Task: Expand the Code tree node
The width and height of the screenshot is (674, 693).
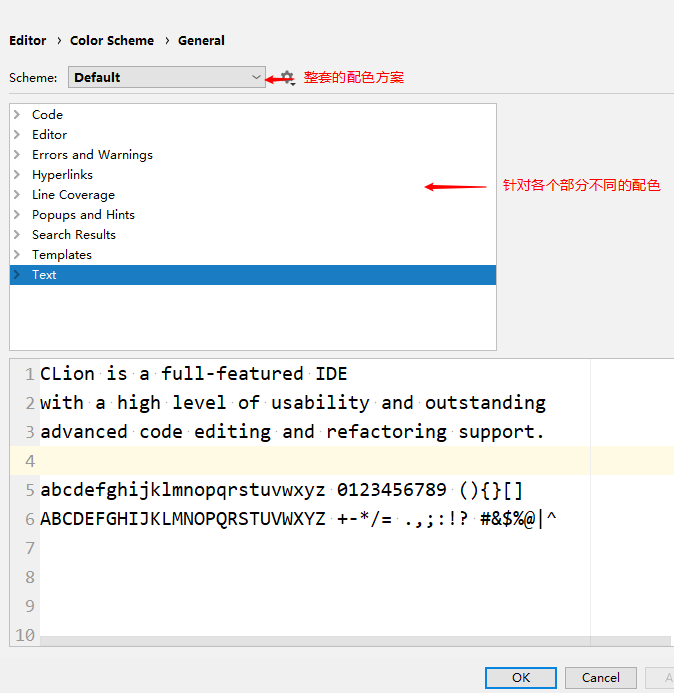Action: pyautogui.click(x=17, y=115)
